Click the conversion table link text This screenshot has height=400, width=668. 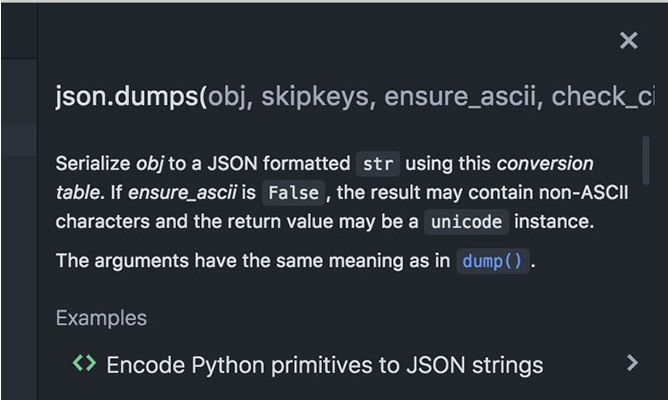tap(325, 178)
